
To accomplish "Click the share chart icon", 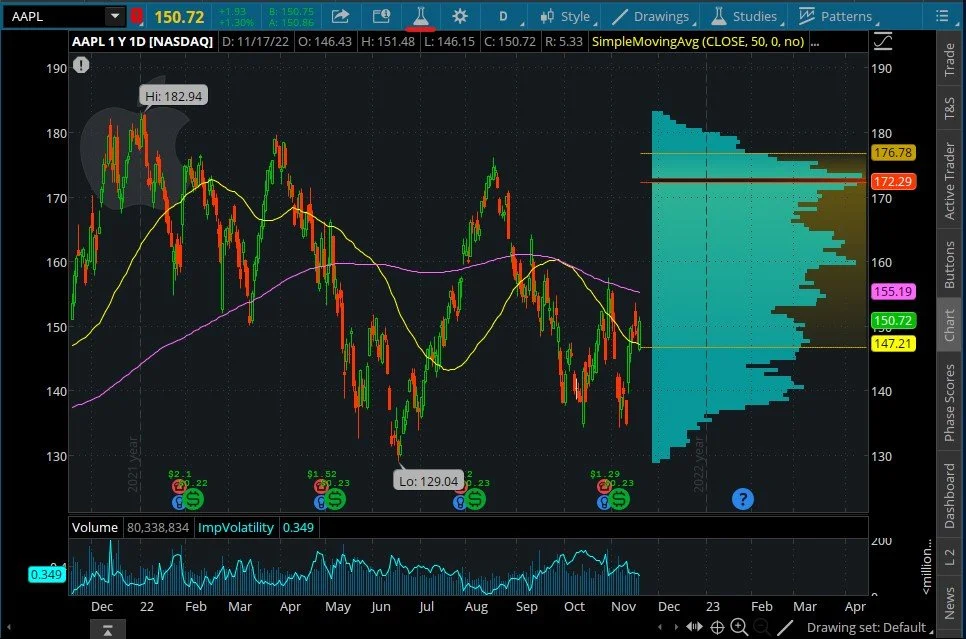I will point(340,16).
